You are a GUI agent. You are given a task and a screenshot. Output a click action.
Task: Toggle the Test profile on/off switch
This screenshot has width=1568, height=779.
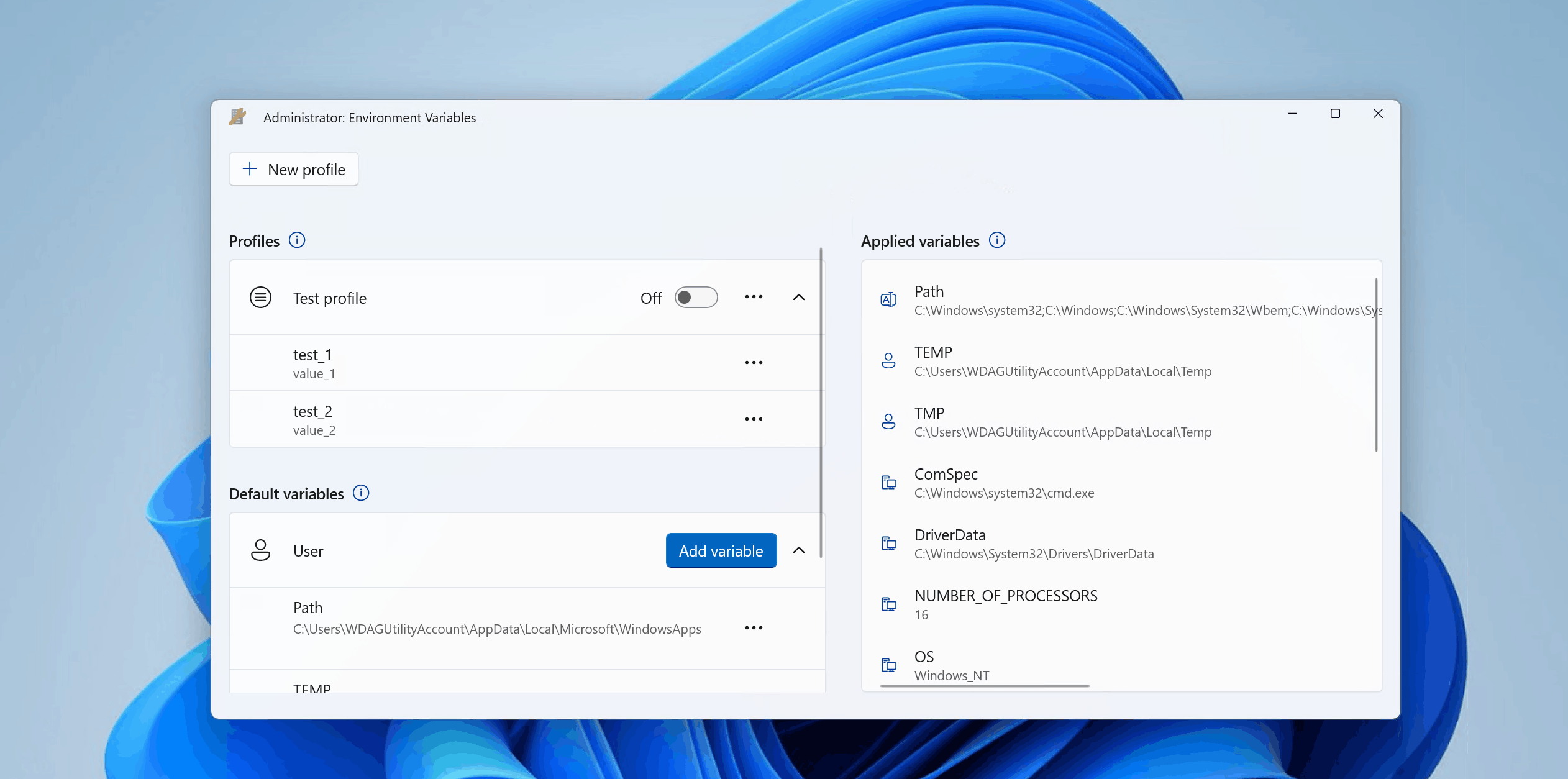[x=696, y=297]
